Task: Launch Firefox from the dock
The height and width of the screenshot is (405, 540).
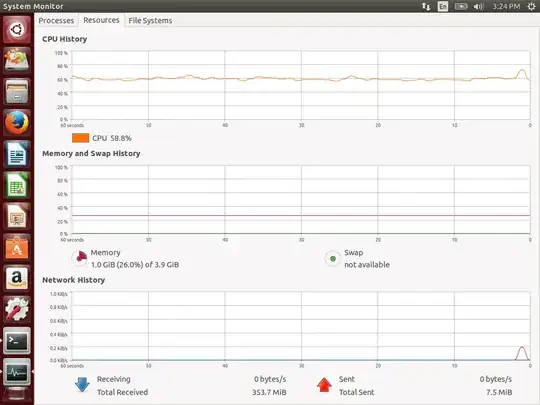Action: [x=17, y=123]
